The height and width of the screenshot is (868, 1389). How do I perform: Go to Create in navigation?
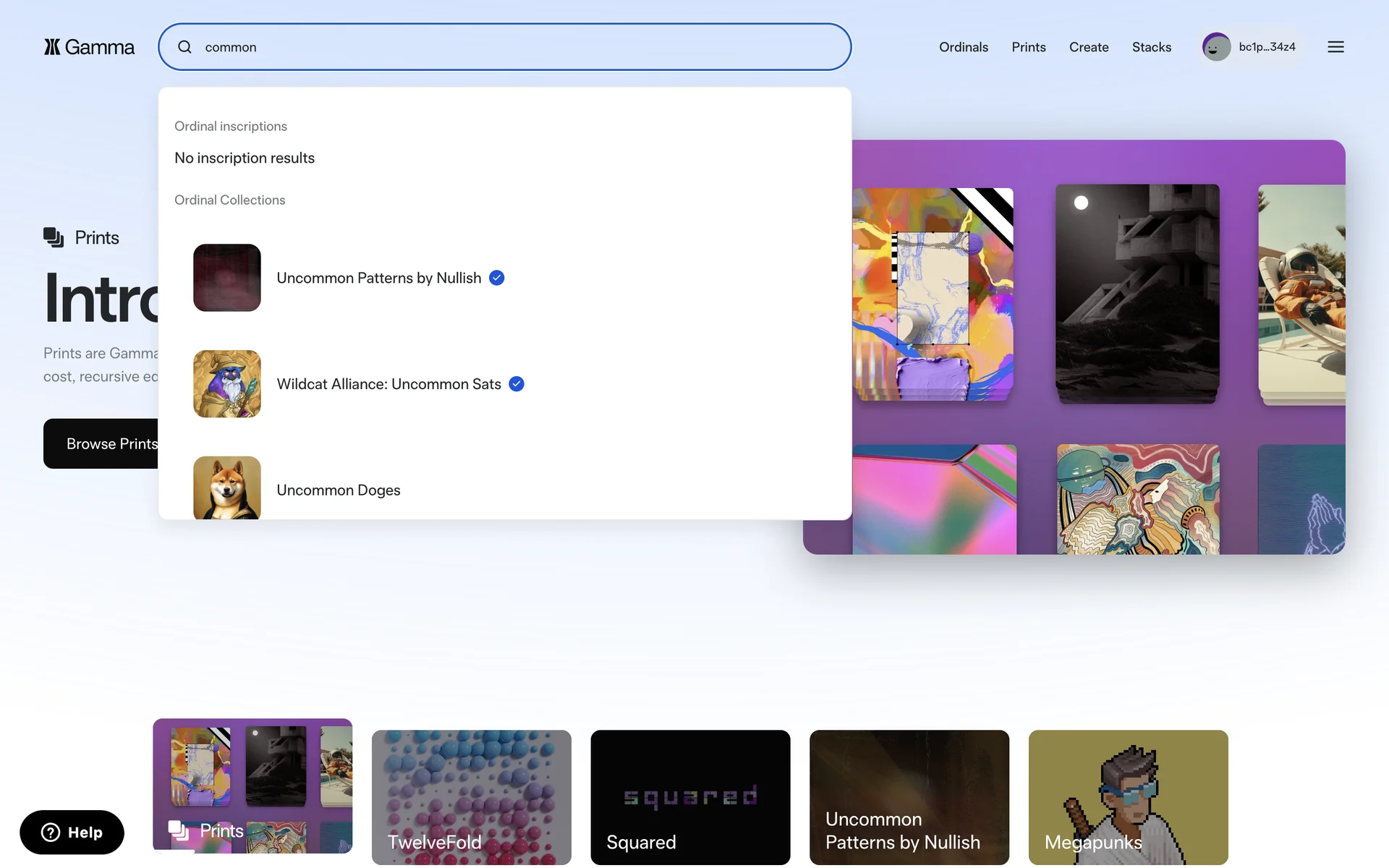pos(1088,47)
